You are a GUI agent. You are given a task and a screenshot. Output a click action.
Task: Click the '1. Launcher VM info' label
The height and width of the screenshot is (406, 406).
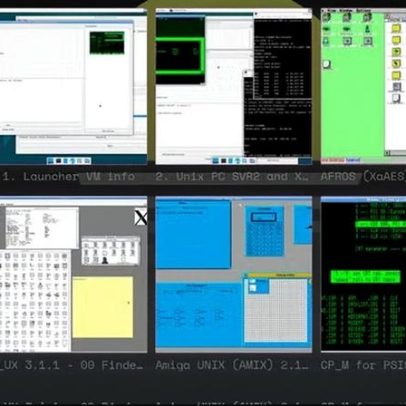[68, 176]
